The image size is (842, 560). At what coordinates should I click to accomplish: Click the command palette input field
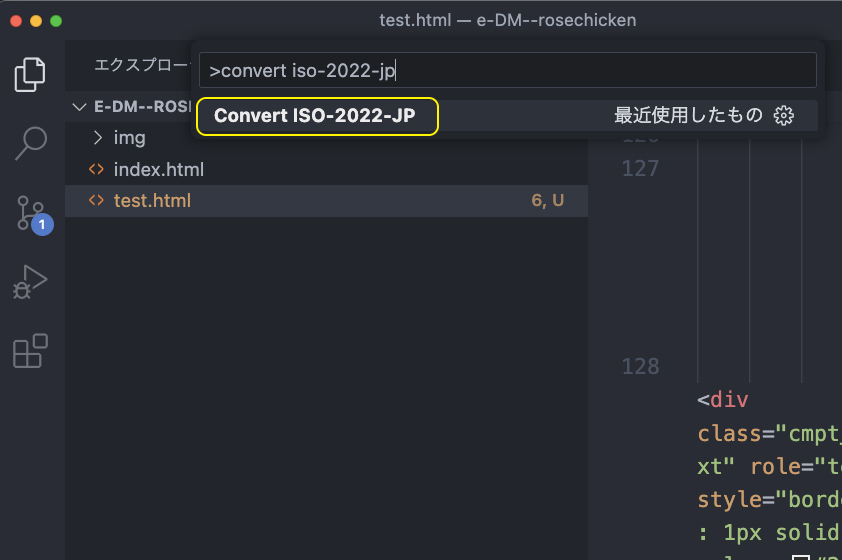pos(507,70)
